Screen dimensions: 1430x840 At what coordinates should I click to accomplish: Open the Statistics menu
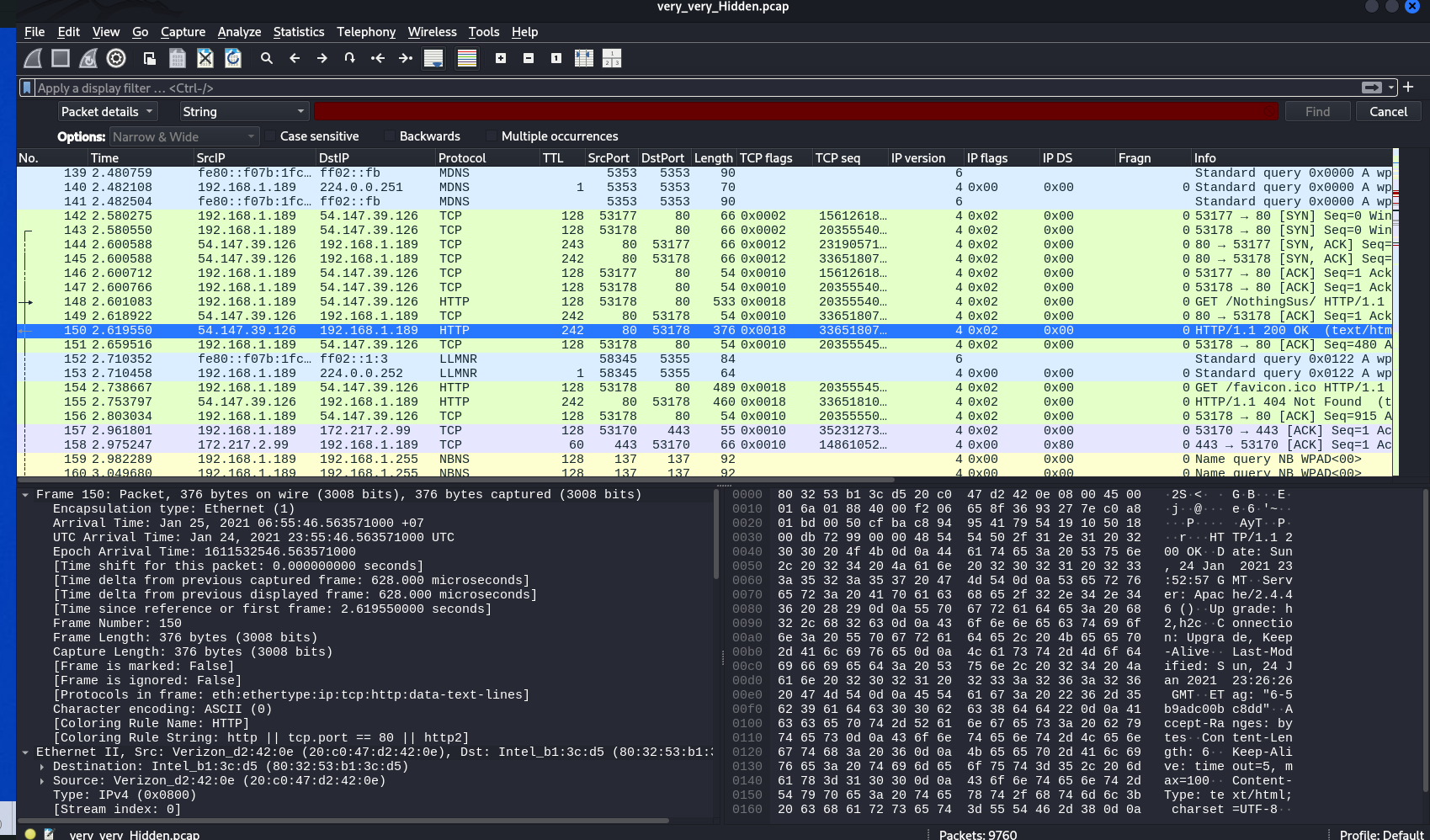tap(299, 32)
